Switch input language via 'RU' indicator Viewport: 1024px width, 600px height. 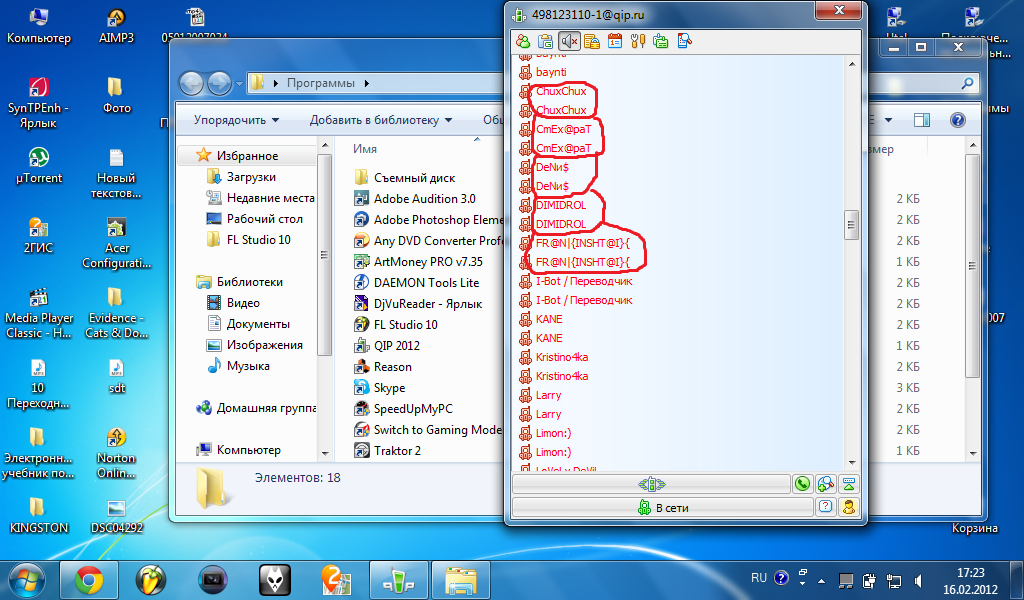pyautogui.click(x=758, y=578)
